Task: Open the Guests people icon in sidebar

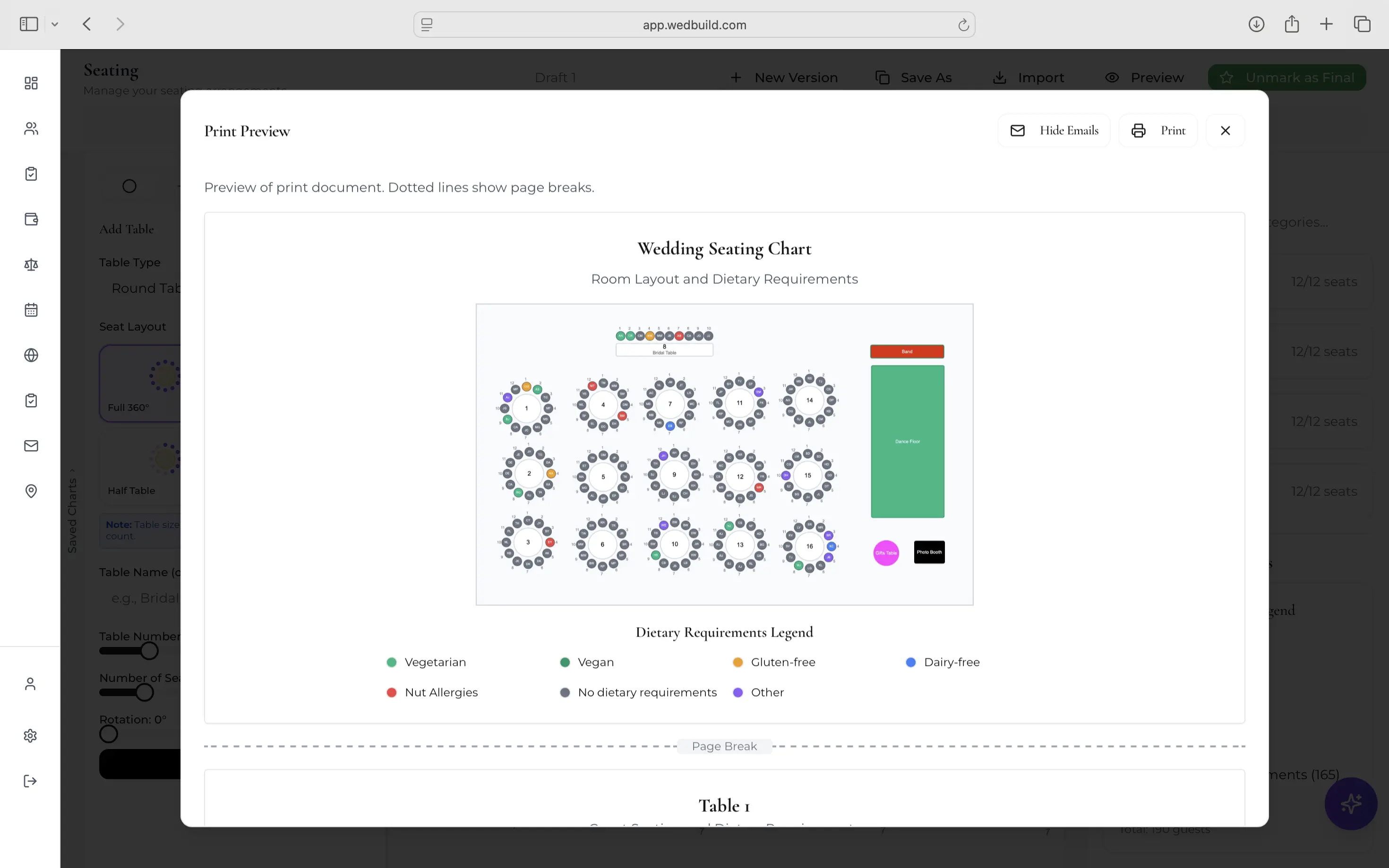Action: pos(31,128)
